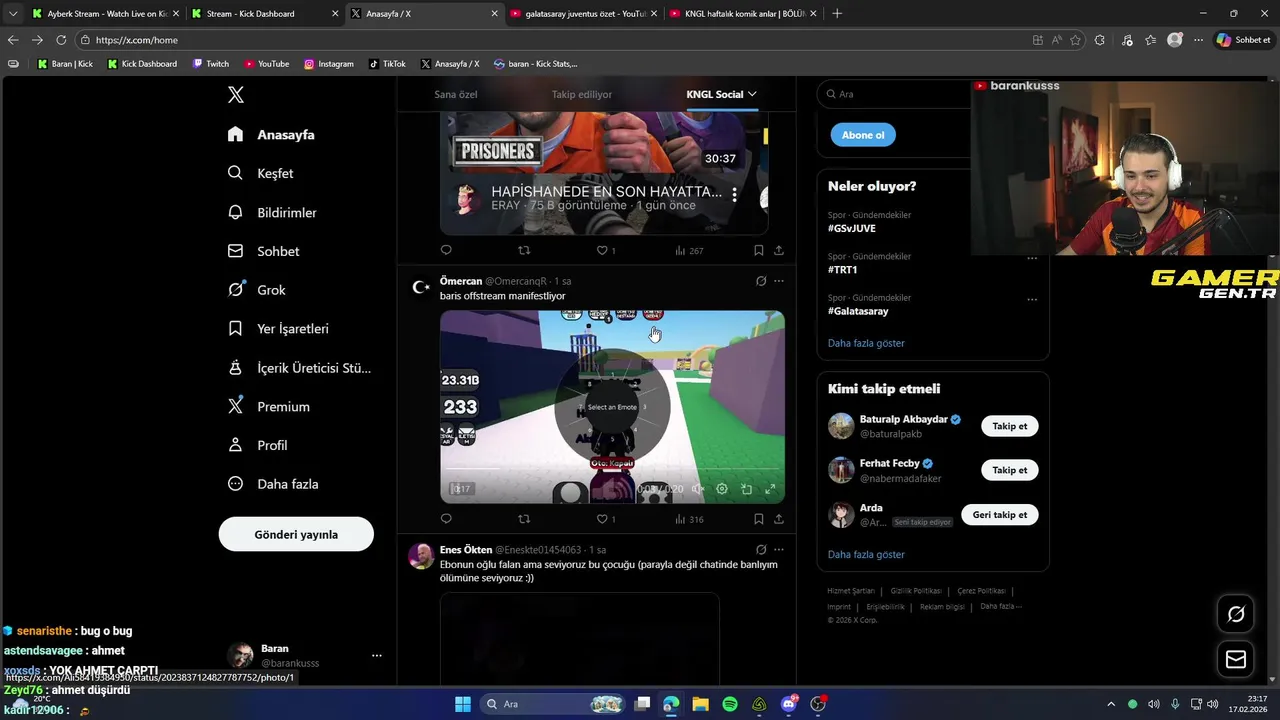This screenshot has height=720, width=1280.
Task: Open Daha fazla göster under trends
Action: pyautogui.click(x=866, y=343)
